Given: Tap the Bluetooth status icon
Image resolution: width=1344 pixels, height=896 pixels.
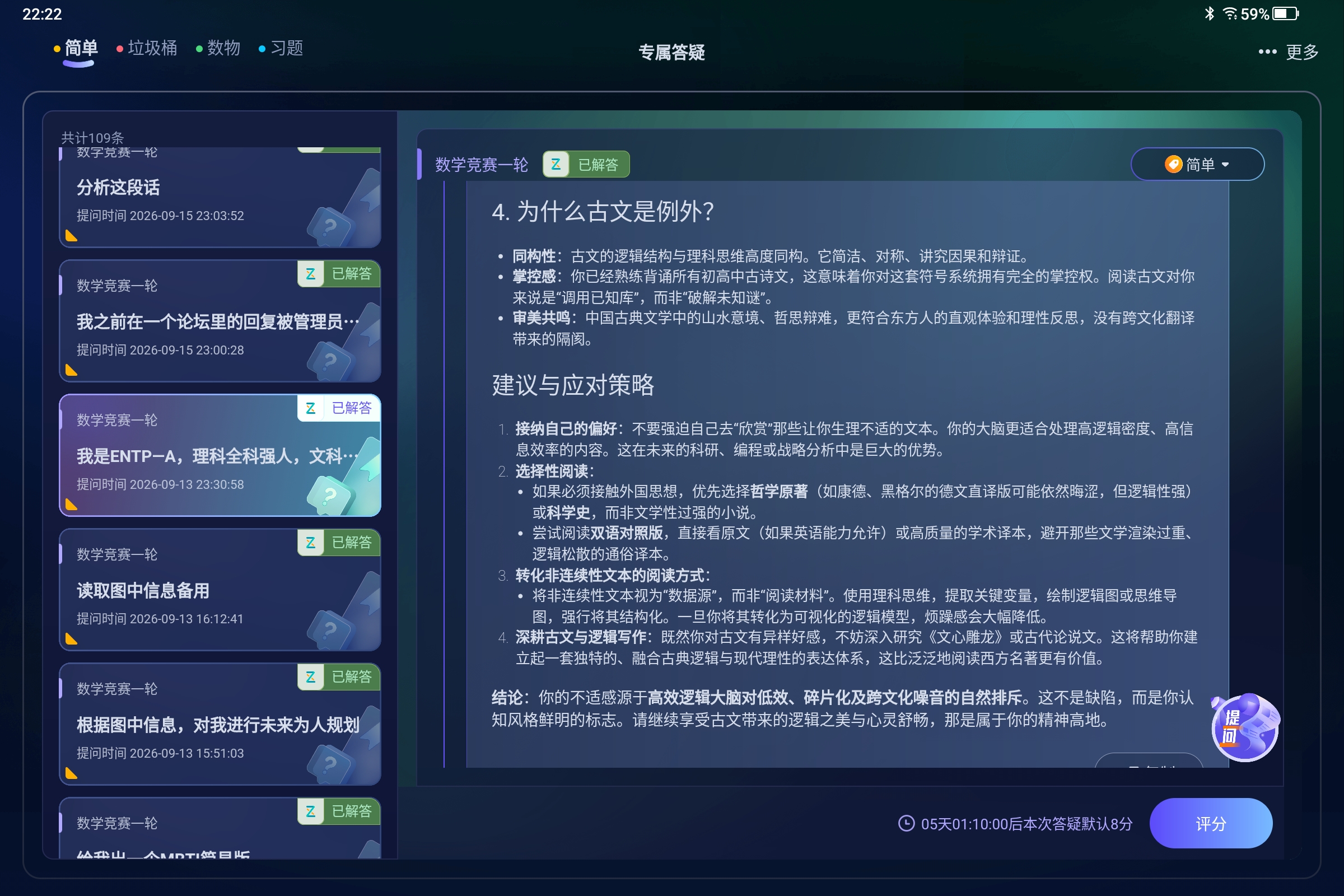Looking at the screenshot, I should tap(1209, 13).
